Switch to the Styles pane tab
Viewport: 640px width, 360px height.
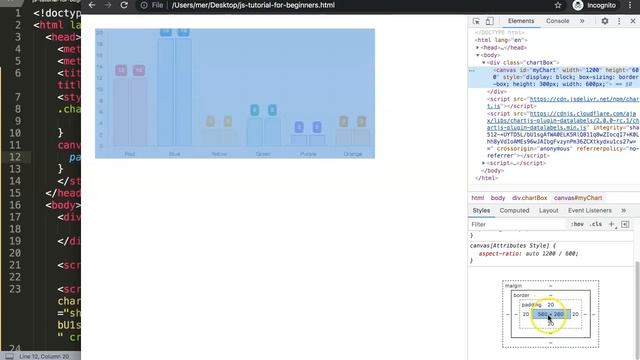tap(481, 211)
